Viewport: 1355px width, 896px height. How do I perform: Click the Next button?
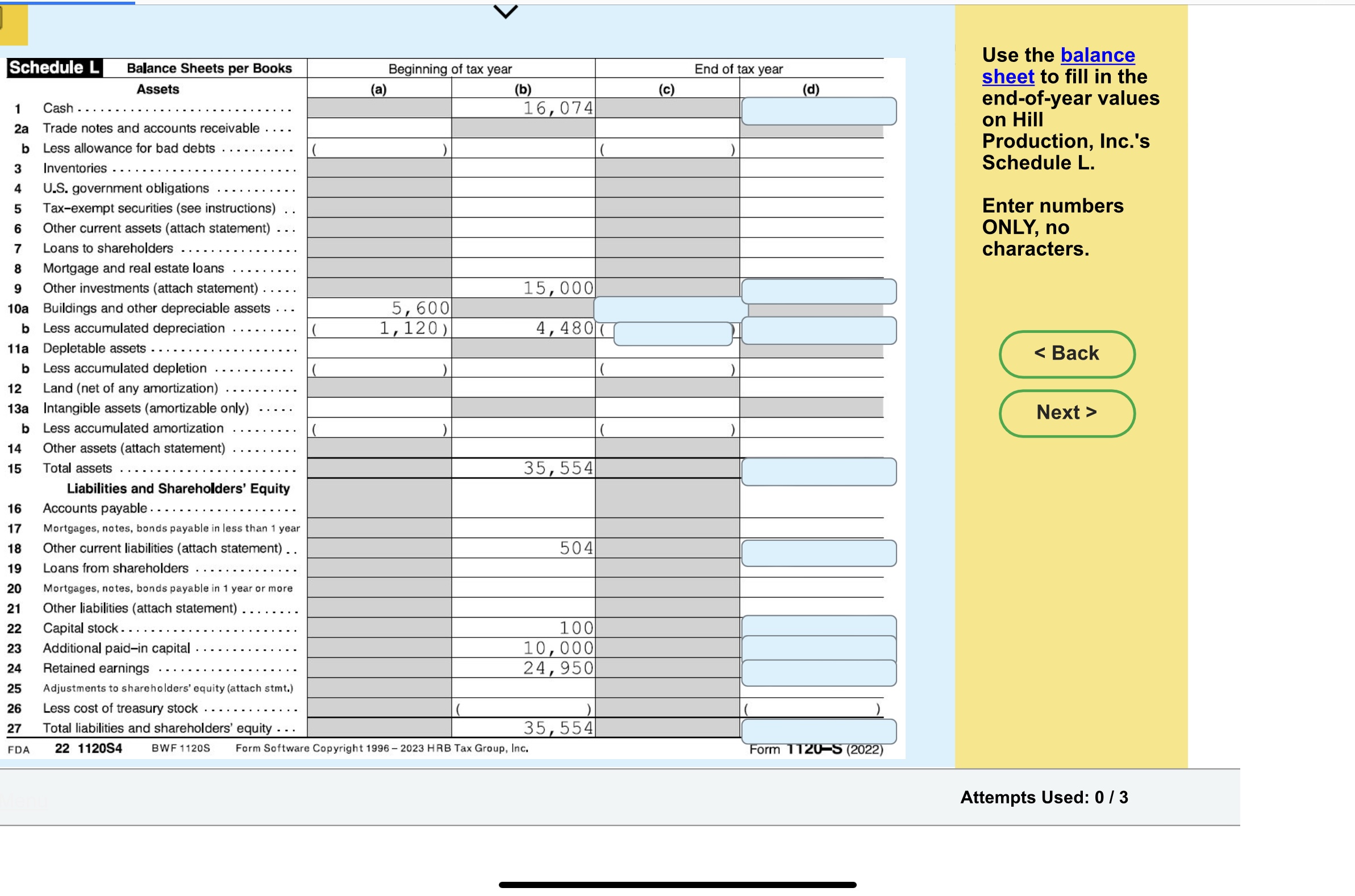(x=1066, y=412)
